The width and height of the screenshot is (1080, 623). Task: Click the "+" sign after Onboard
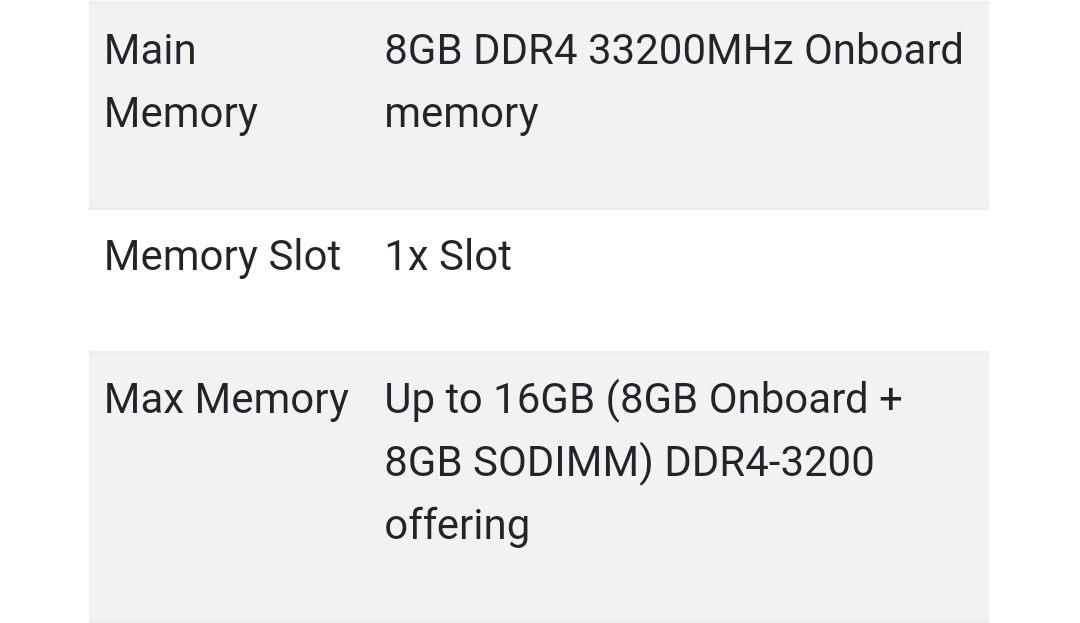coord(890,399)
